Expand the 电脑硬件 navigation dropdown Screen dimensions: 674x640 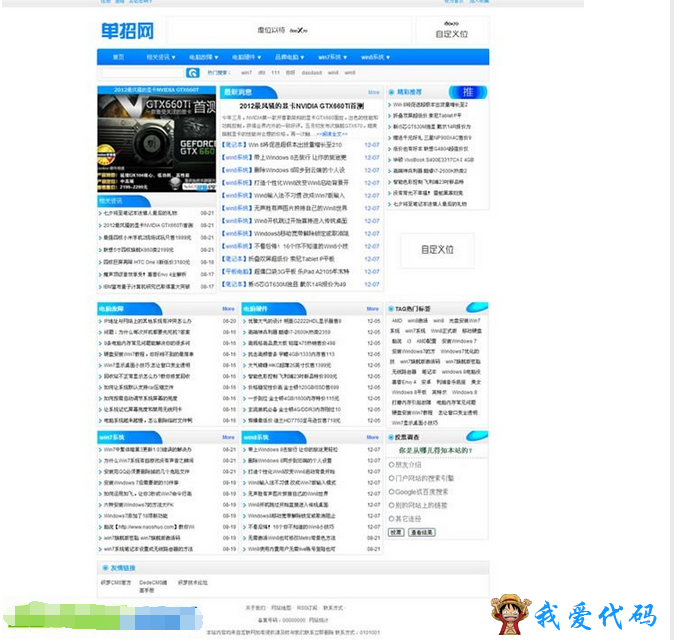click(247, 57)
